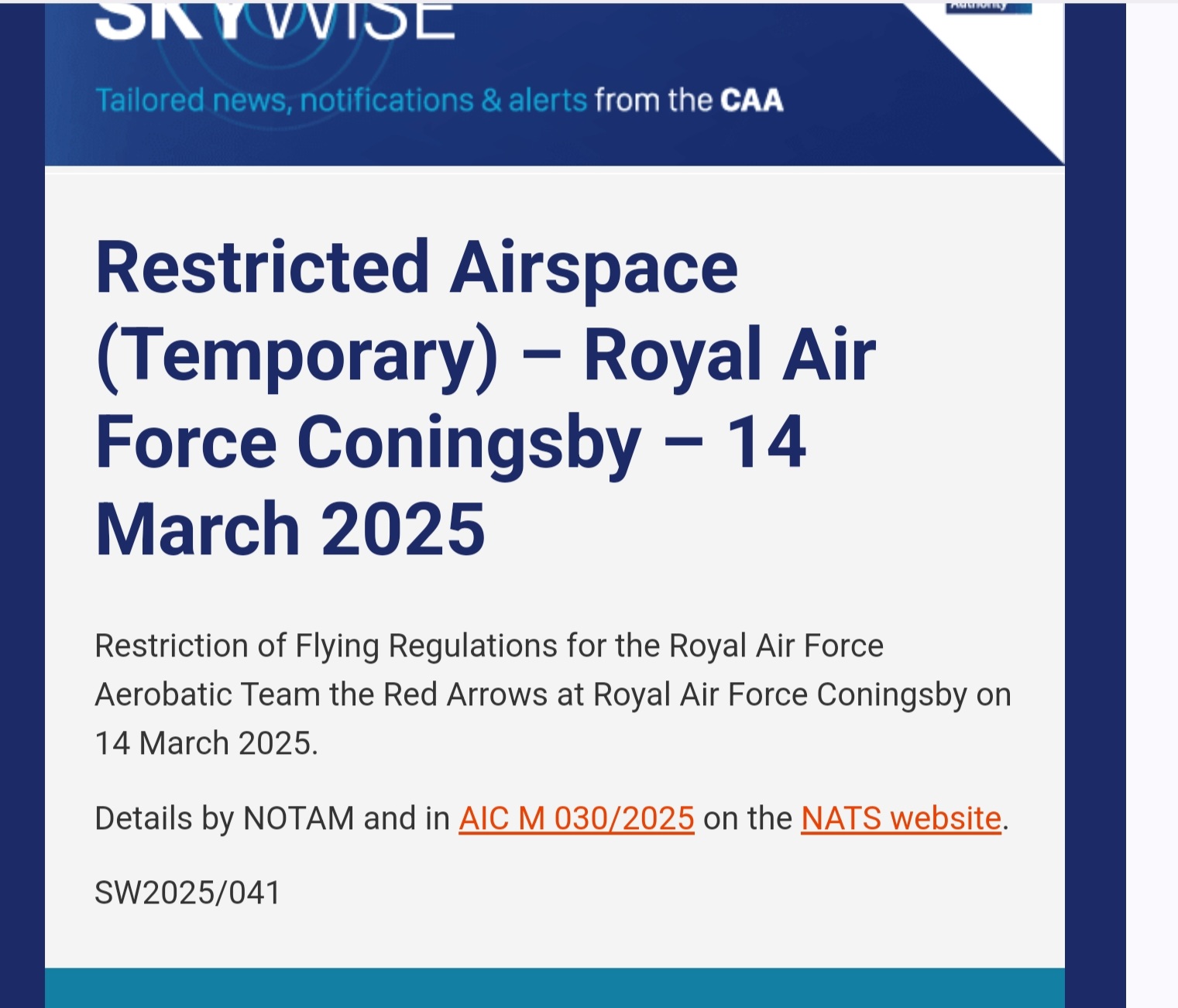Click the Restricted Airspace (Temporary) headline

[x=416, y=268]
